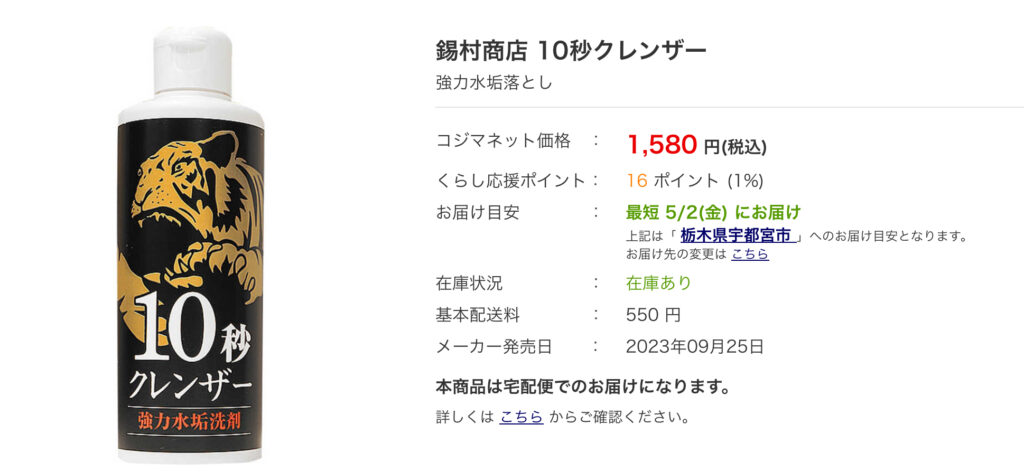Select the product title 錫村商店 10秒クレンザー

click(571, 50)
